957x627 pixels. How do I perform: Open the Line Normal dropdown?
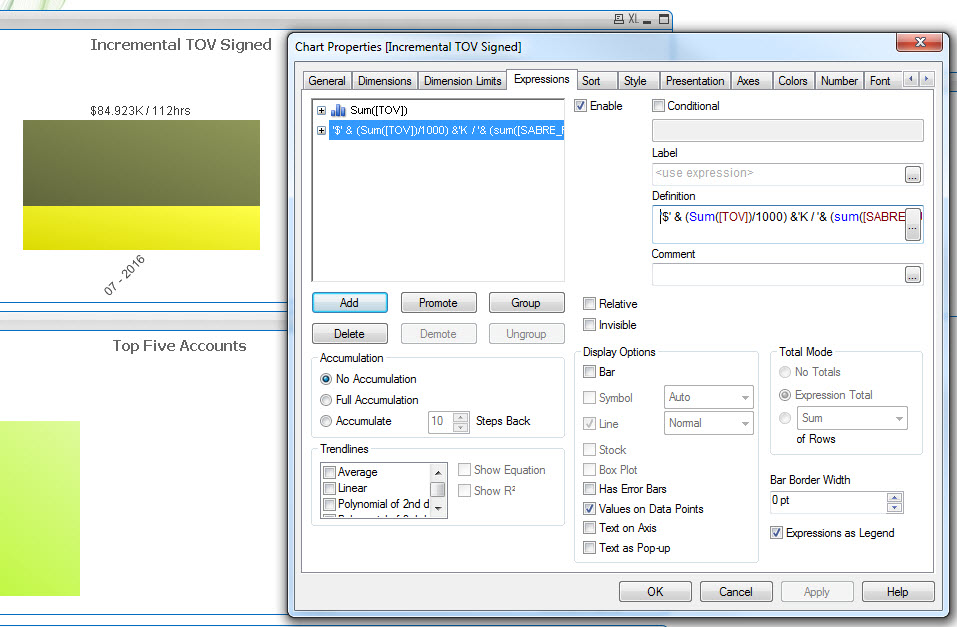709,422
